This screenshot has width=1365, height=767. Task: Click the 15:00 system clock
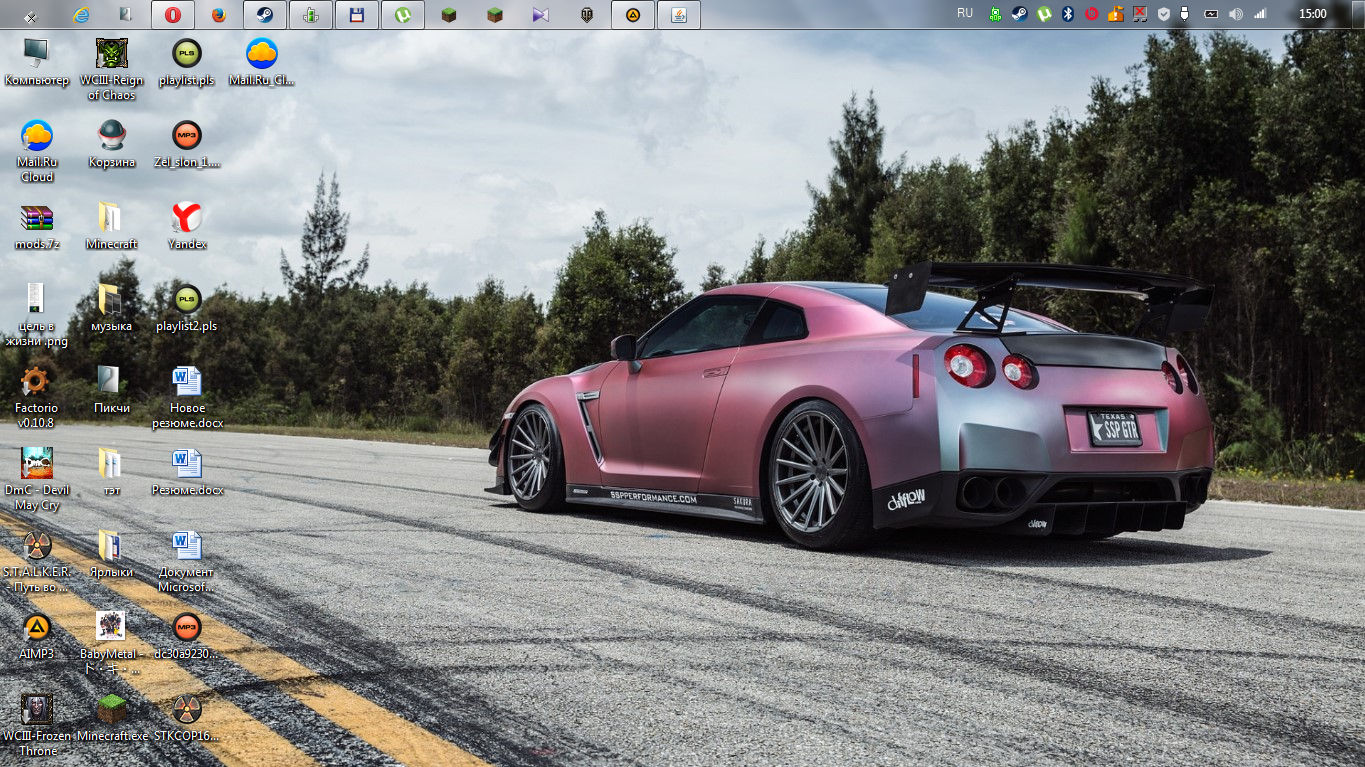1312,14
